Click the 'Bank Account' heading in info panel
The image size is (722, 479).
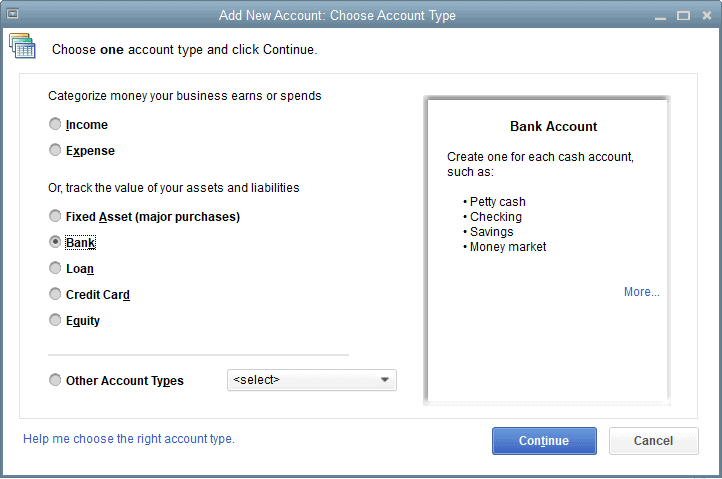[x=553, y=127]
